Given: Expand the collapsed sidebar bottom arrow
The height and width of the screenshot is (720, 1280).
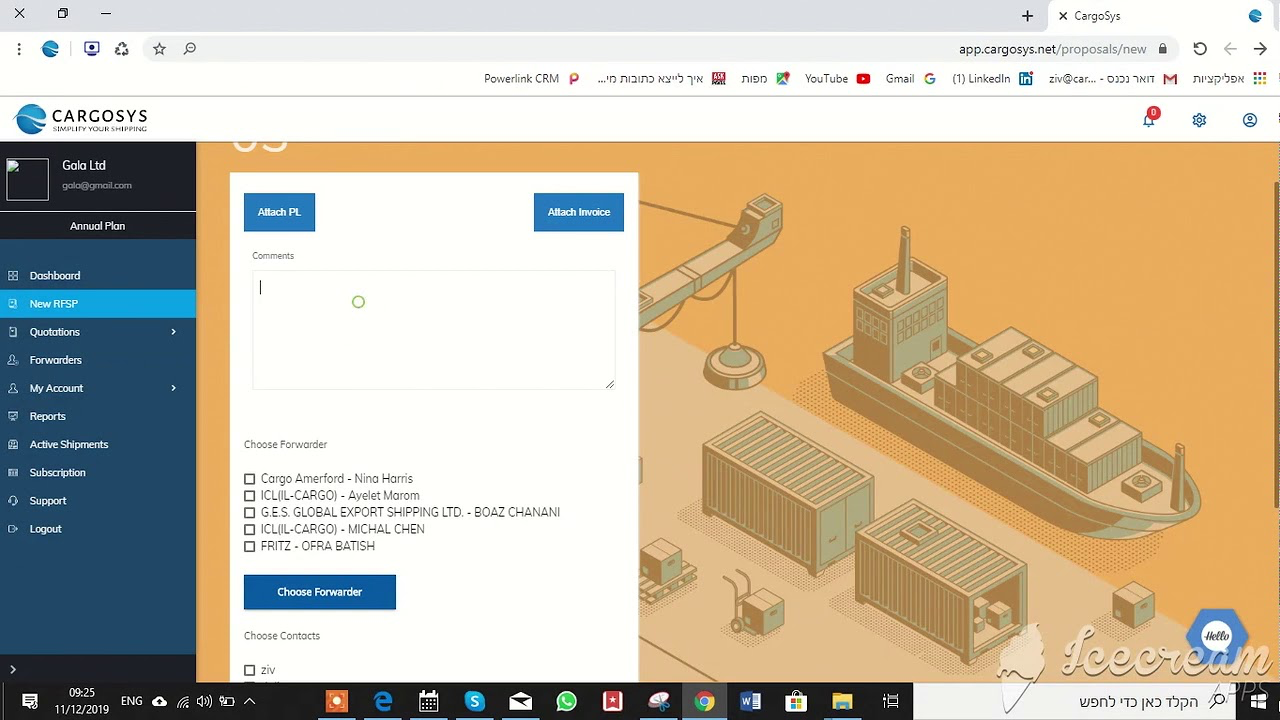Looking at the screenshot, I should pos(13,669).
